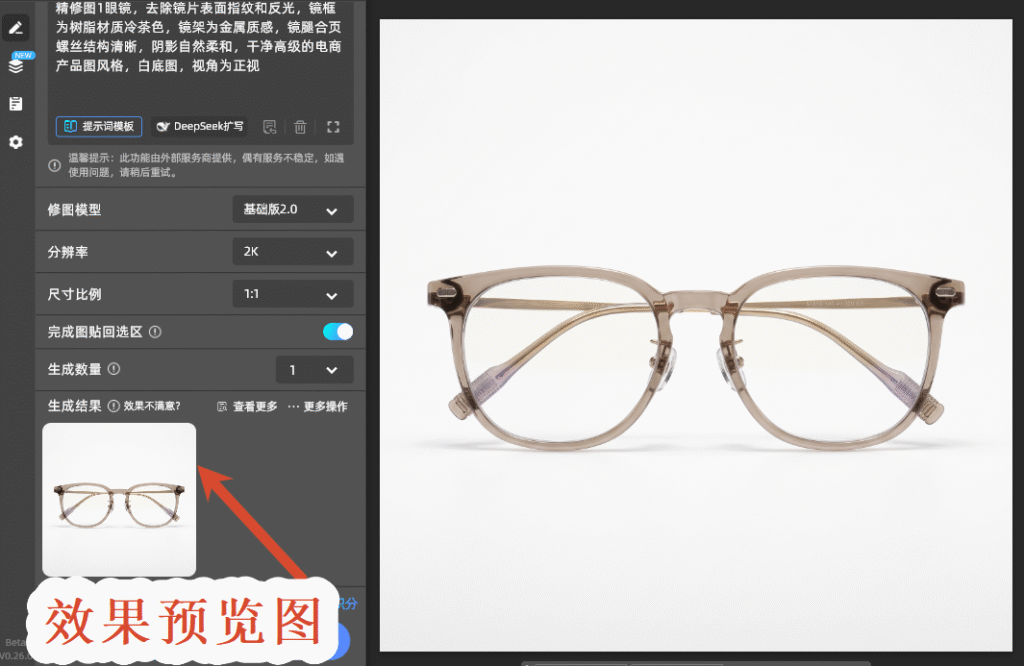1024x666 pixels.
Task: Click the large glasses preview image
Action: [696, 335]
